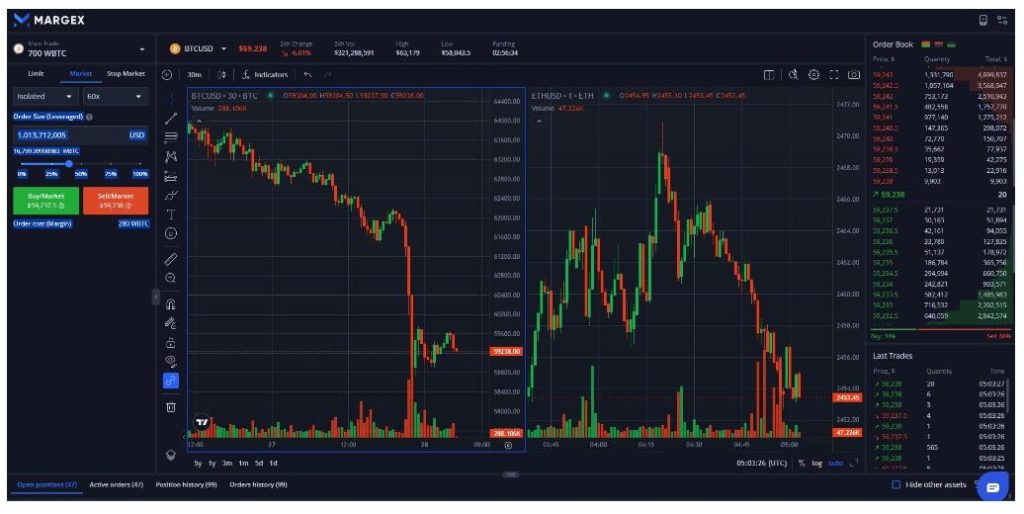Viewport: 1024px width, 514px height.
Task: Activate the magnet mode icon
Action: [171, 304]
